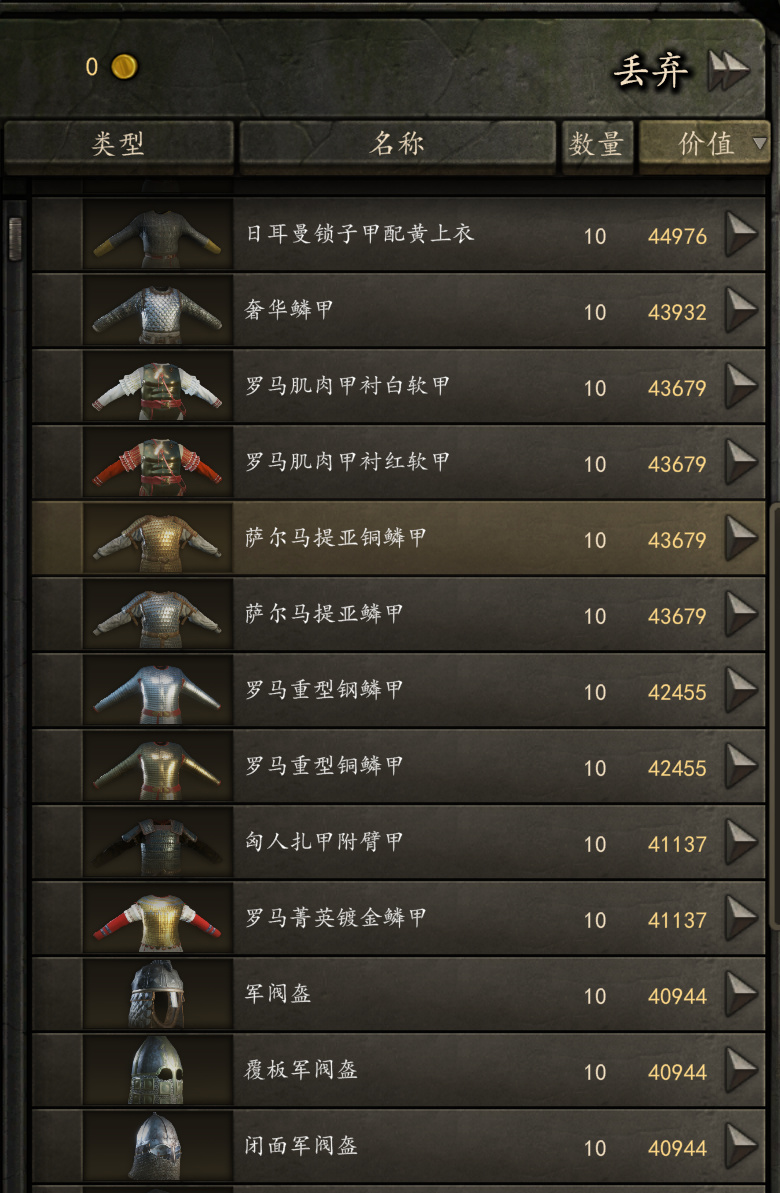Transfer 匈人扎甲附臂甲 via arrow icon
This screenshot has width=780, height=1193.
pyautogui.click(x=740, y=841)
